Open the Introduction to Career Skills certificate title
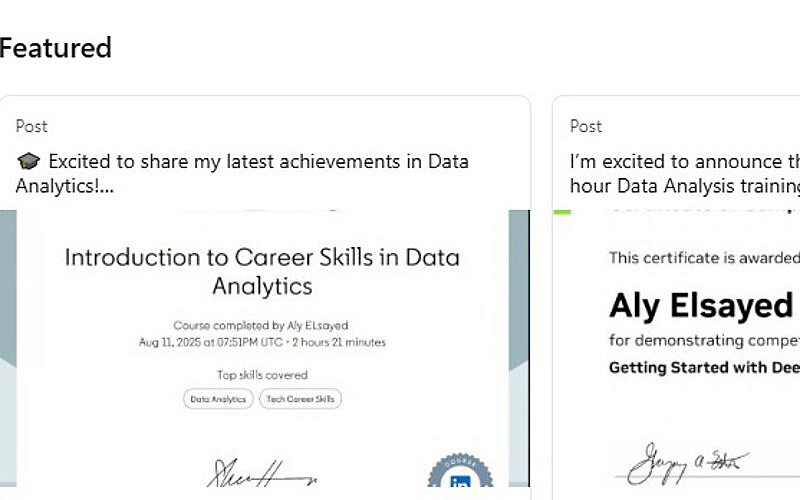Viewport: 800px width, 500px height. (262, 271)
